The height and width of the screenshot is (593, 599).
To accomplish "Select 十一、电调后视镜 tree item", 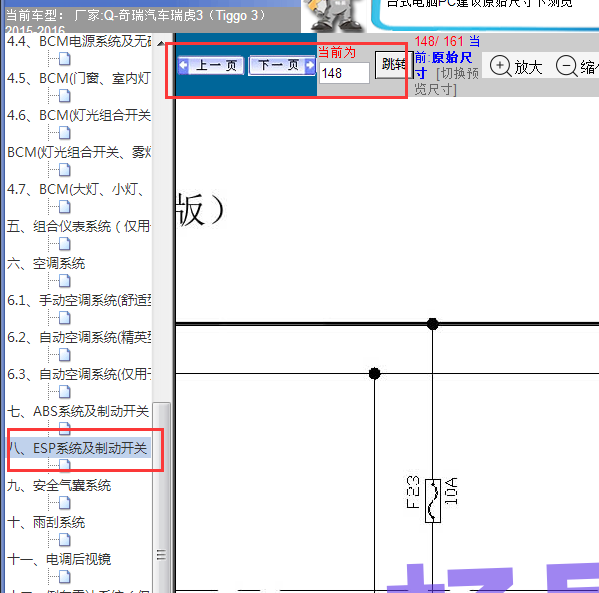I will [59, 559].
